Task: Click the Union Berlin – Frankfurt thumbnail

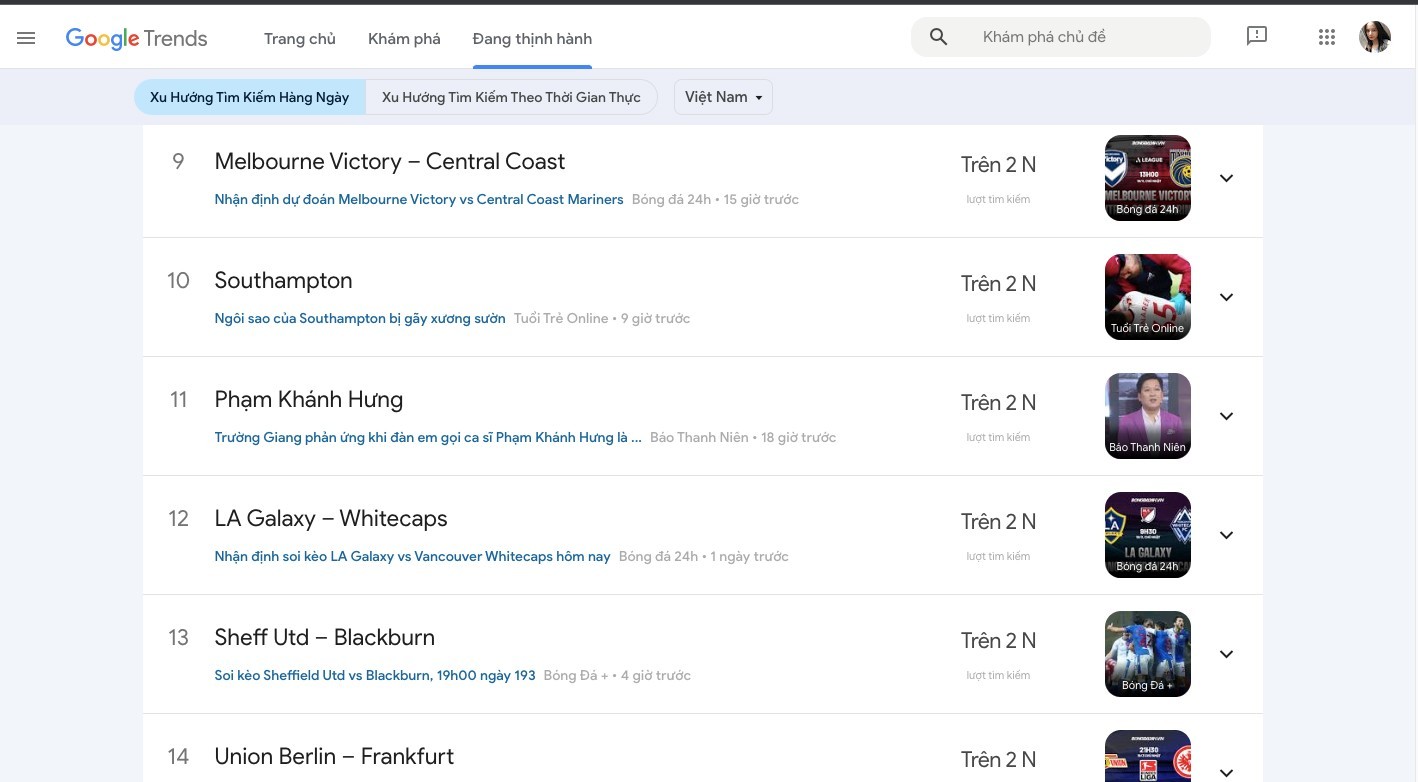Action: 1147,756
